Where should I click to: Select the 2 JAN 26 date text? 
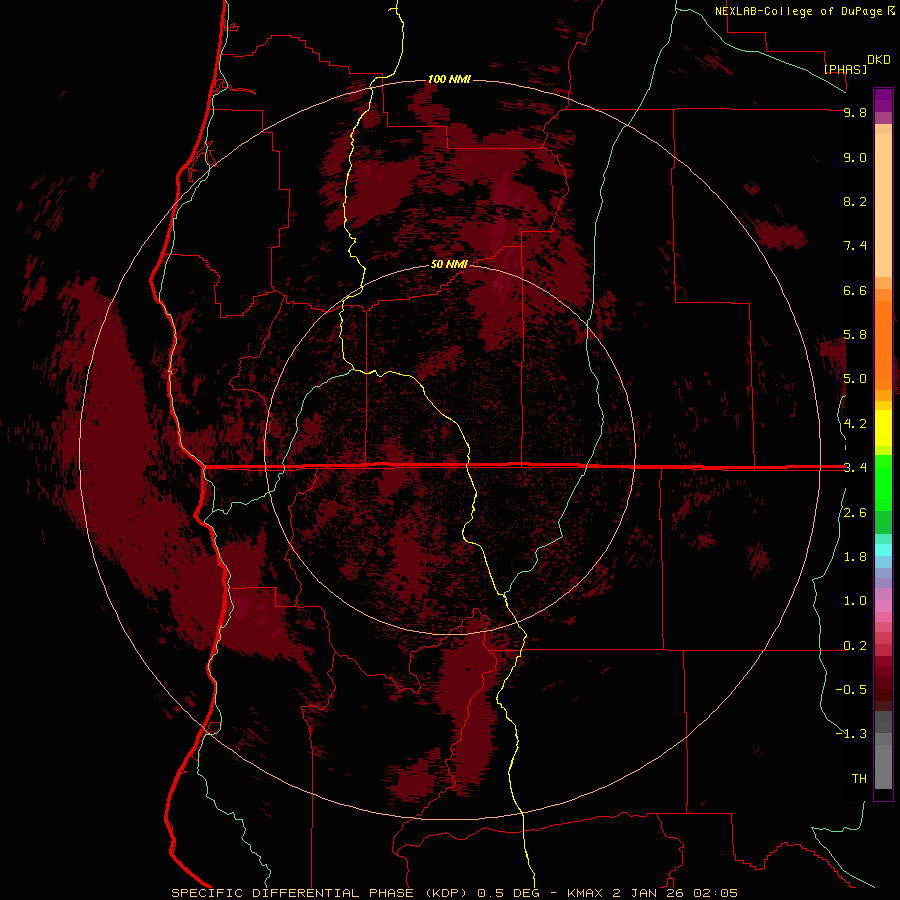click(x=648, y=893)
